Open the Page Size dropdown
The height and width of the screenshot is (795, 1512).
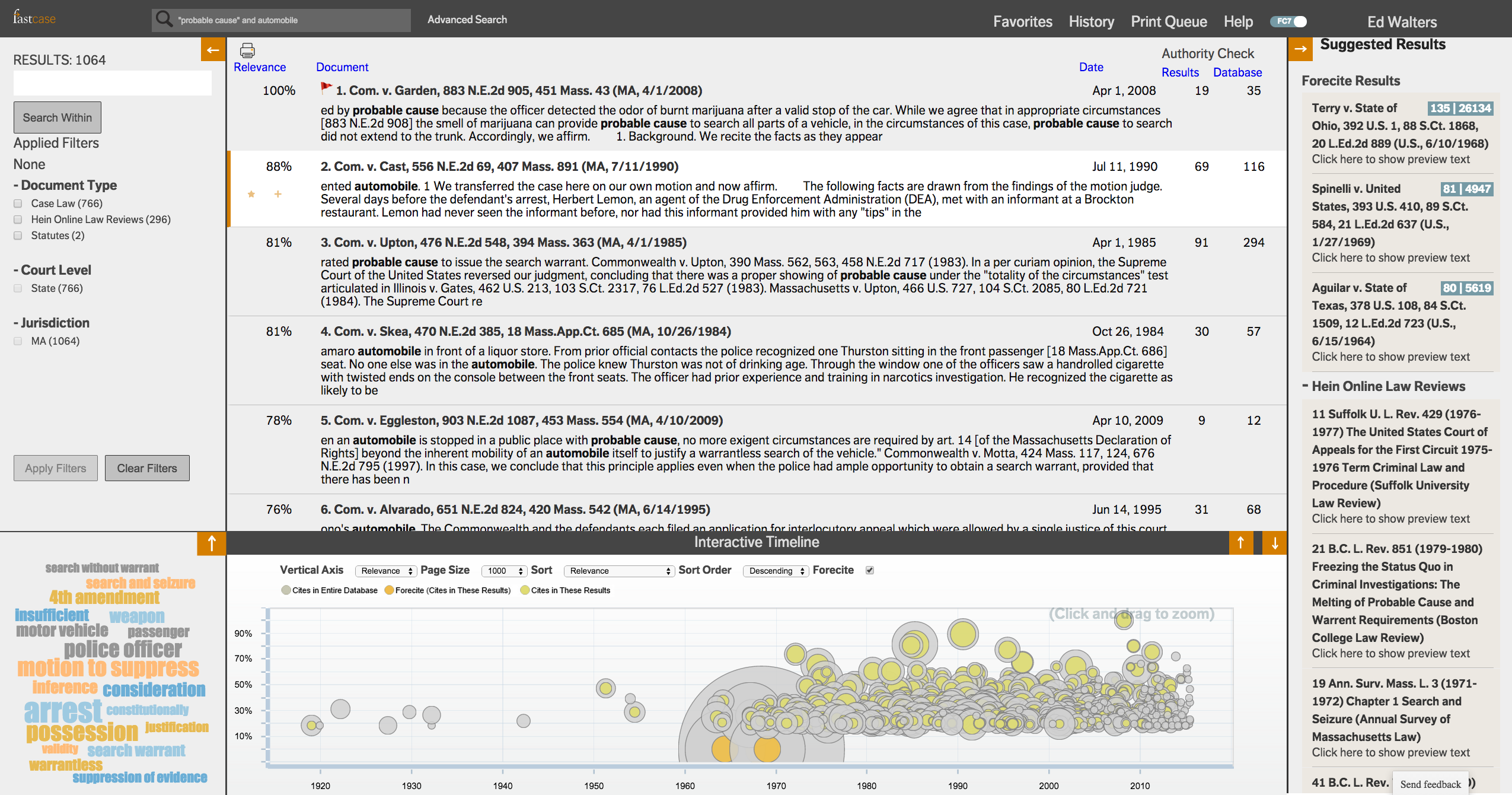tap(503, 571)
